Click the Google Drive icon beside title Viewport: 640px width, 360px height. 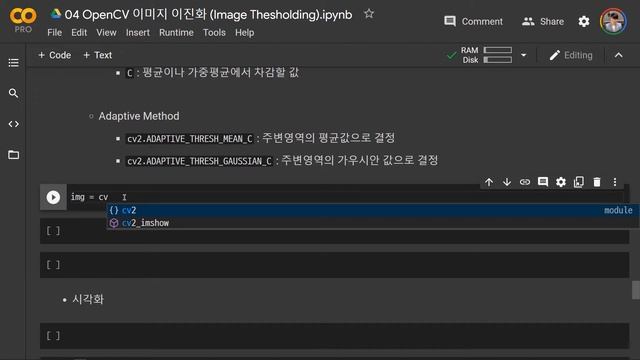[x=56, y=14]
